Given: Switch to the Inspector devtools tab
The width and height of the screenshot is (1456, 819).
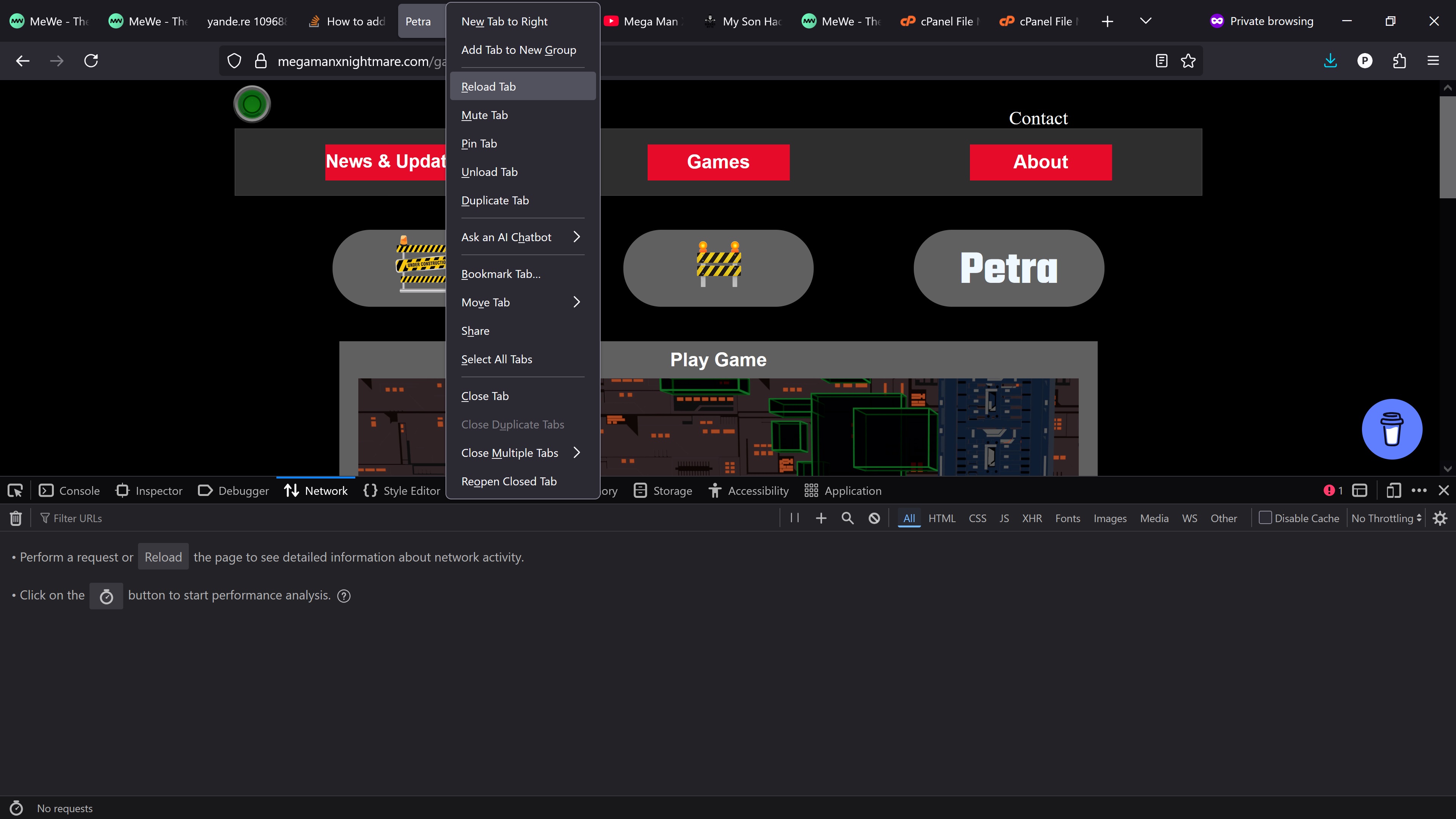Looking at the screenshot, I should (x=149, y=491).
